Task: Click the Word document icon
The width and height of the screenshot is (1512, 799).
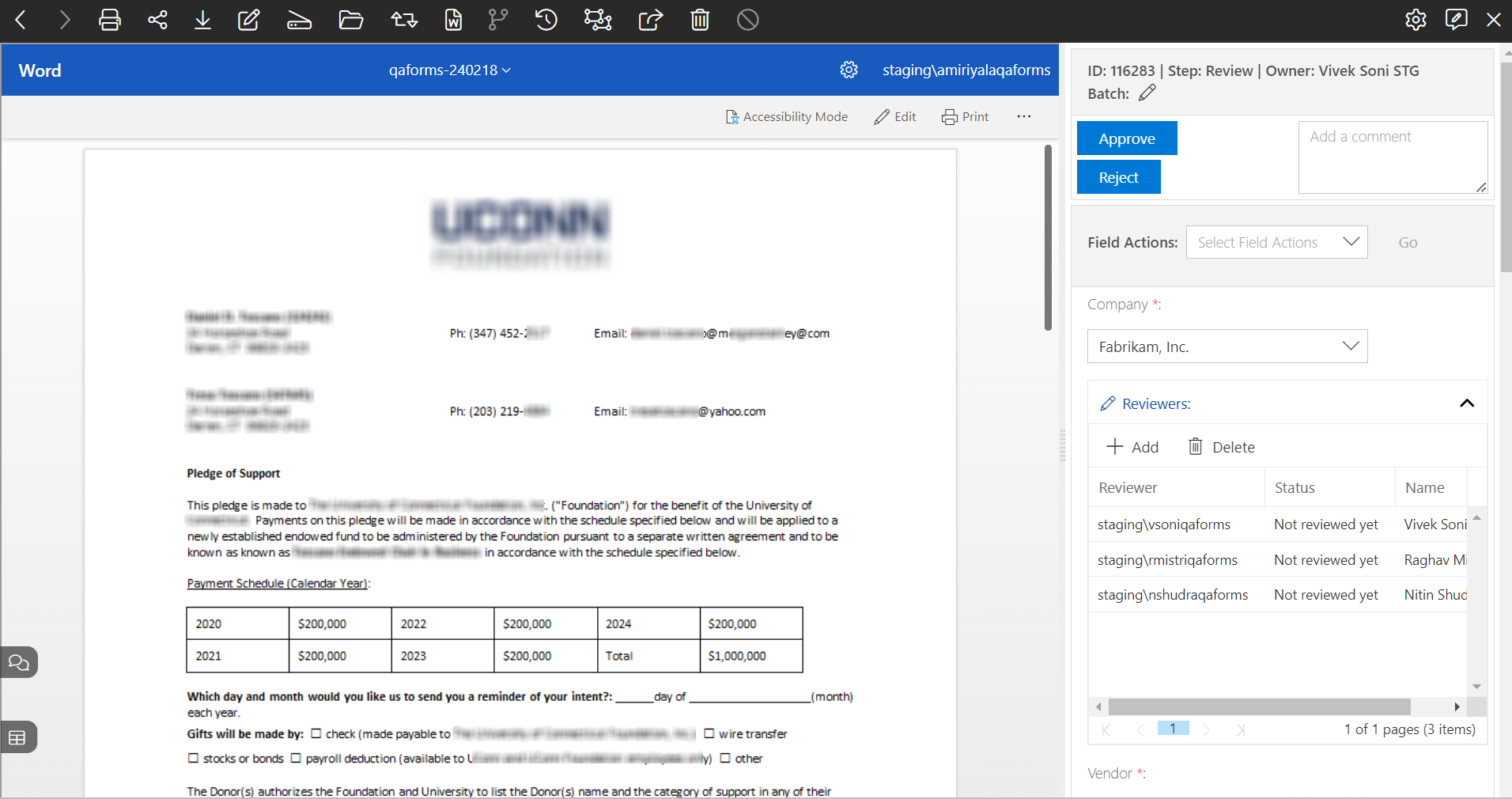Action: (453, 20)
